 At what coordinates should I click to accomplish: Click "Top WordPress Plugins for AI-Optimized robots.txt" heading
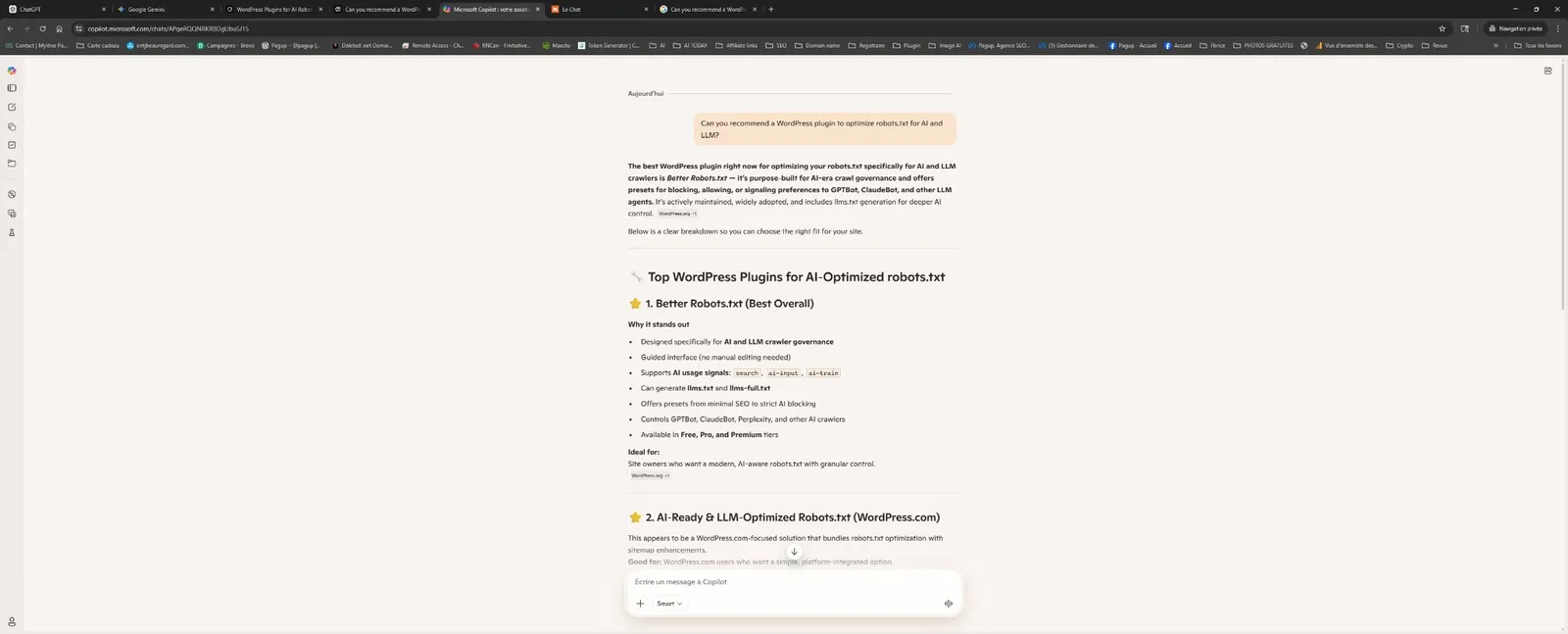796,277
